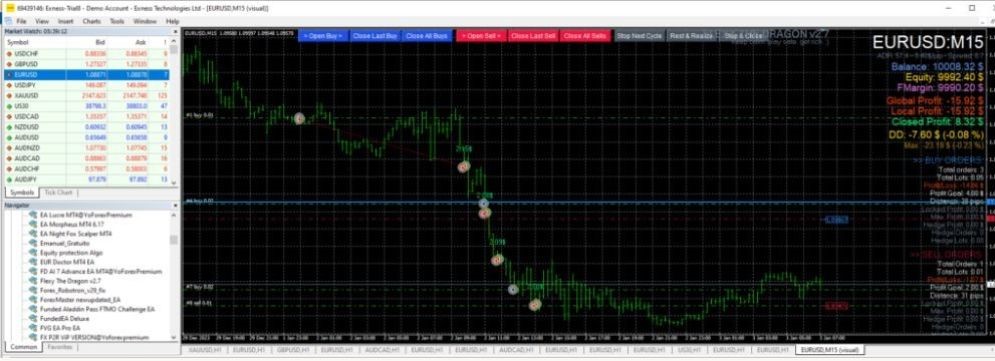Click Navigator scrollbar down arrow
This screenshot has width=995, height=361.
tap(175, 338)
